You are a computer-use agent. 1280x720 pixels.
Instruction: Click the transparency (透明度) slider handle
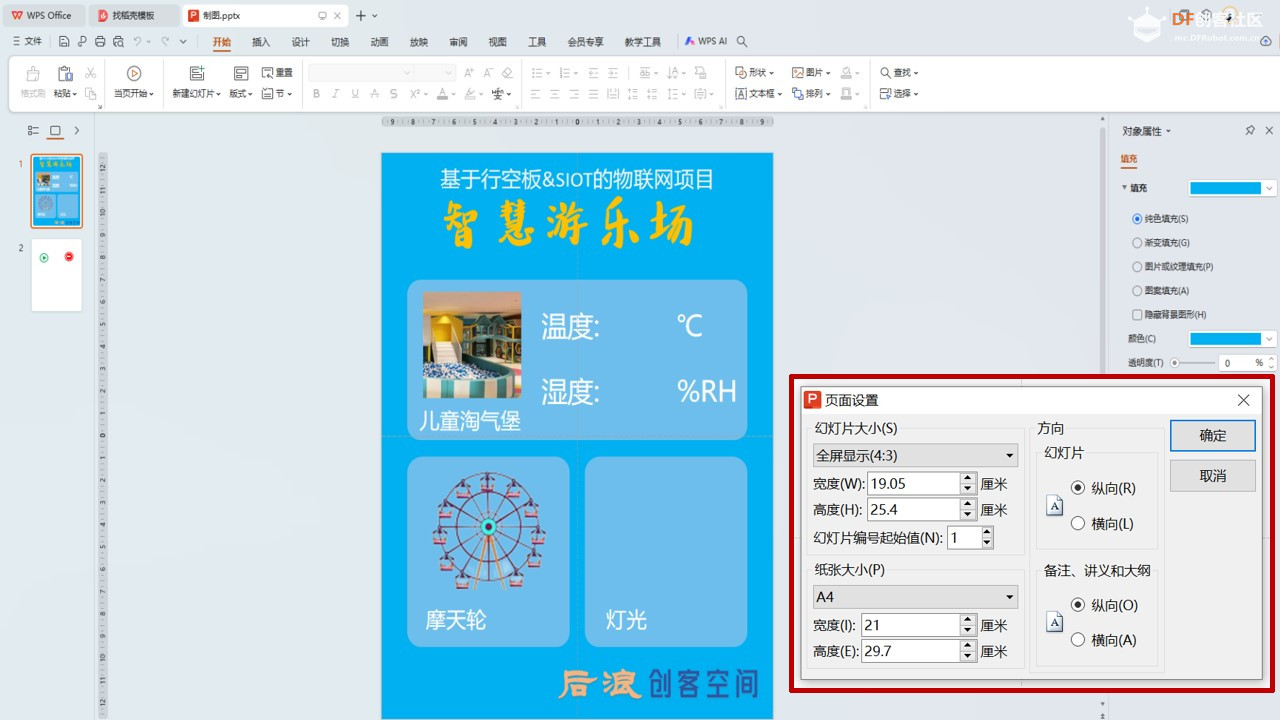click(1174, 363)
